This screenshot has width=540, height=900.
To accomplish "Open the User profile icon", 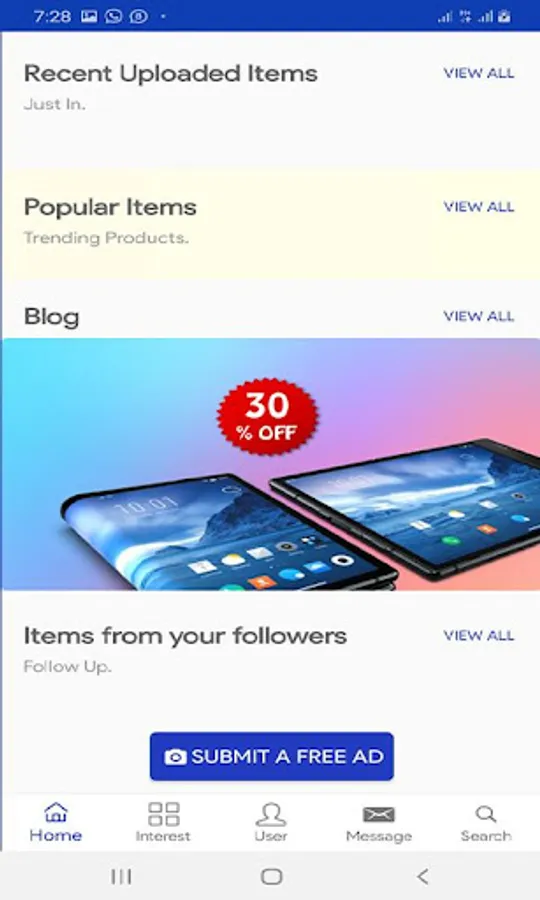I will coord(271,814).
